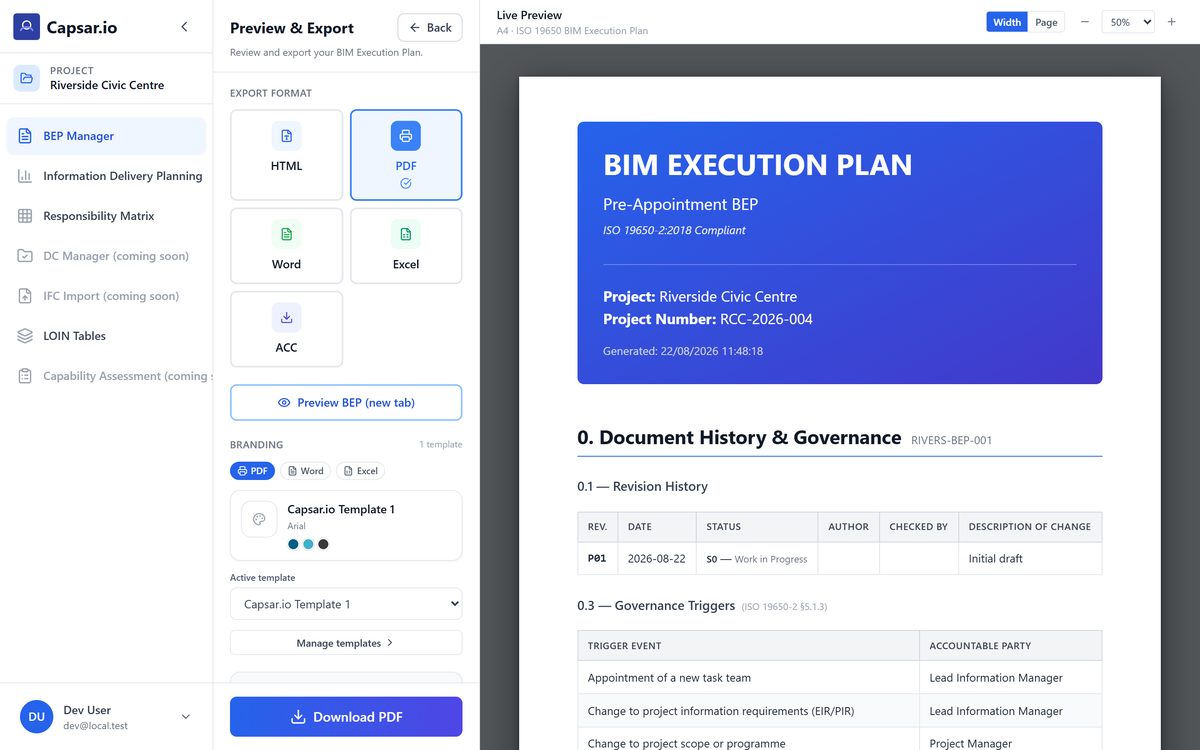1200x750 pixels.
Task: Click the light blue template color swatch
Action: tap(308, 544)
